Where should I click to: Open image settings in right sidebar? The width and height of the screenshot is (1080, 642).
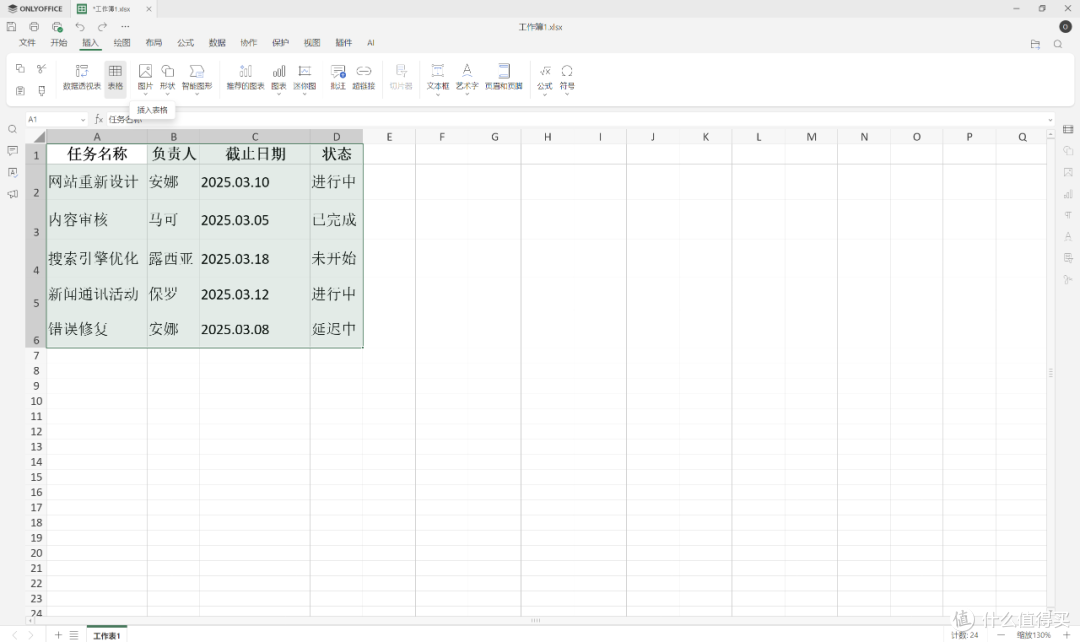click(x=1068, y=172)
